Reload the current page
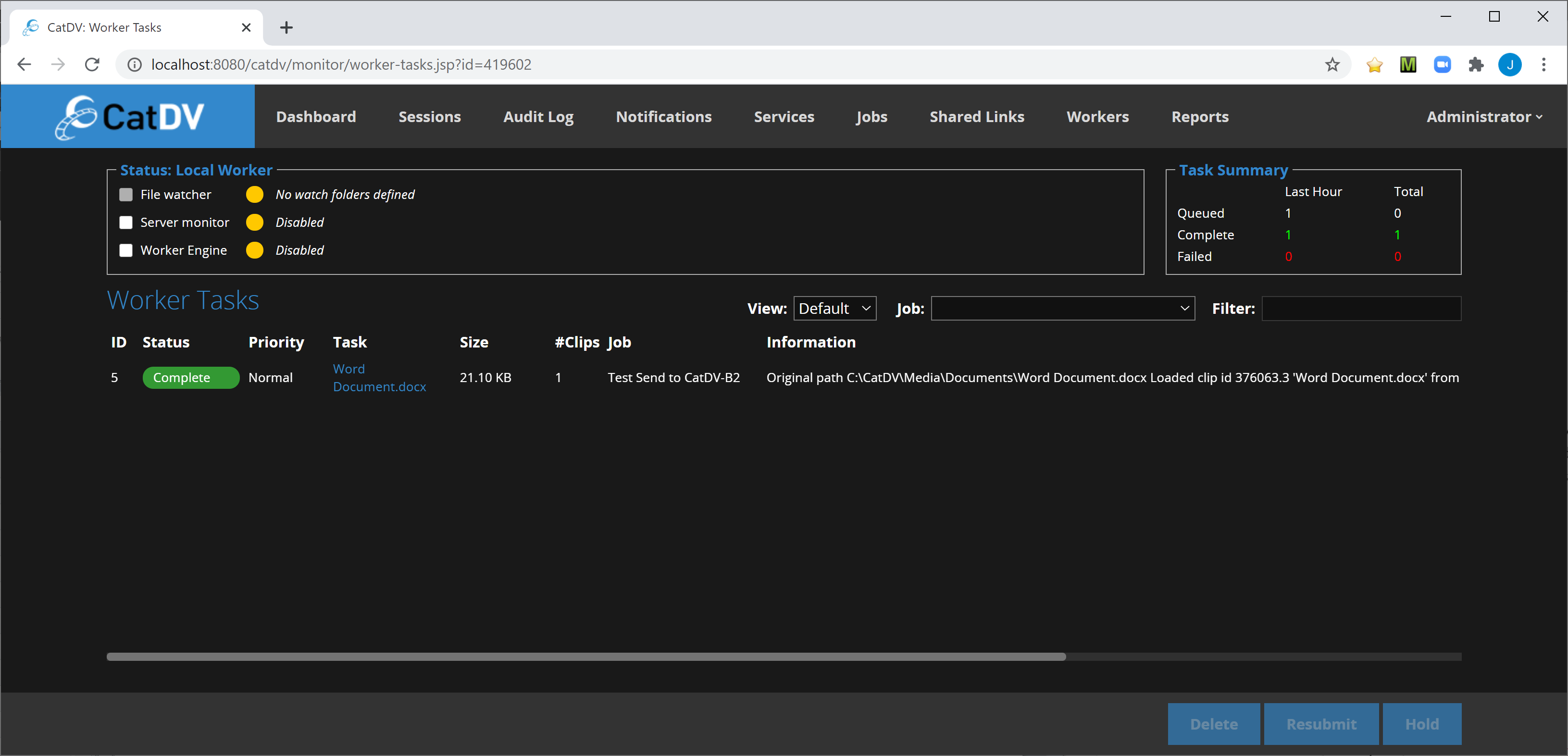The height and width of the screenshot is (756, 1568). coord(92,64)
